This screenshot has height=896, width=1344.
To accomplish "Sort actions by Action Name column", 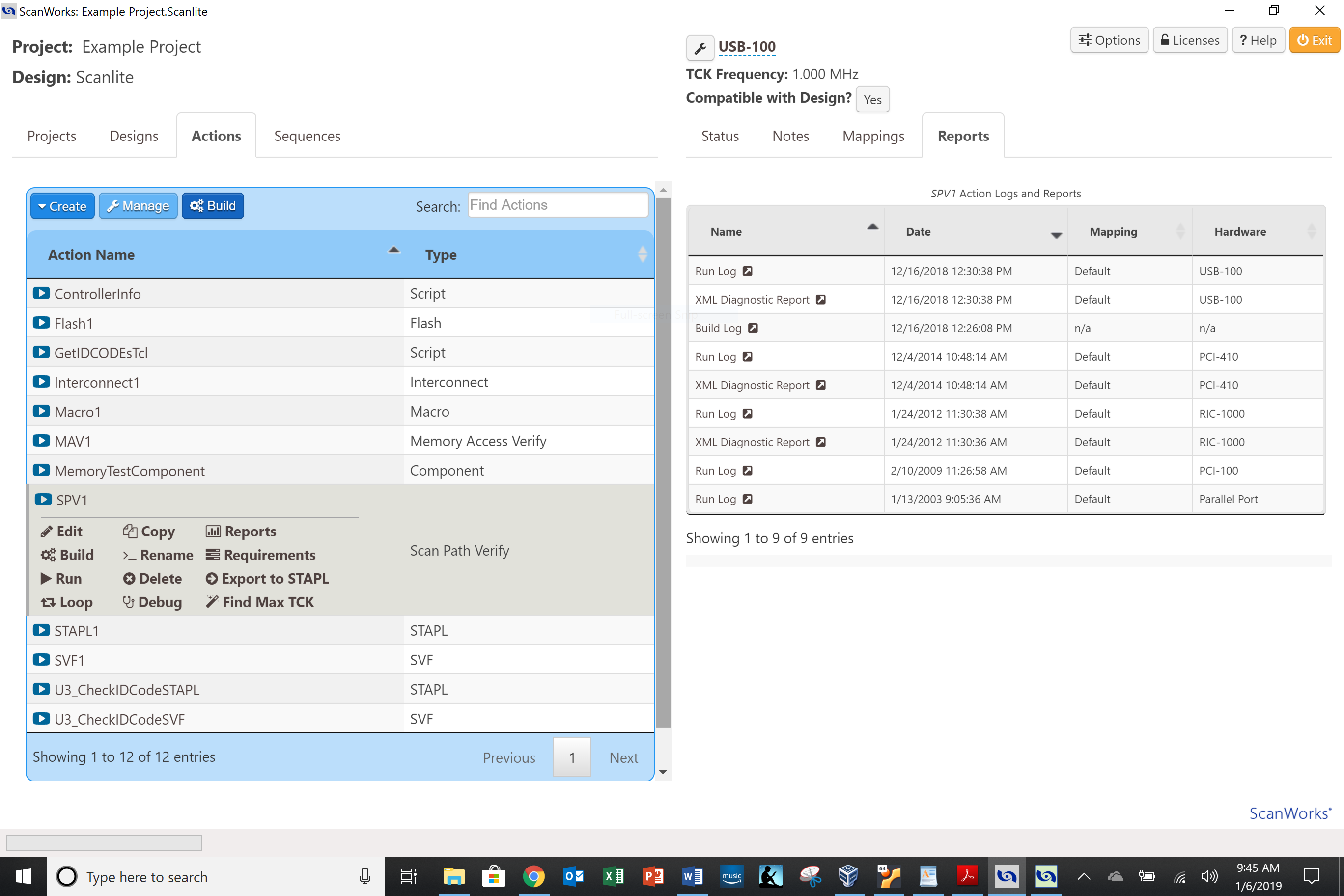I will point(216,255).
